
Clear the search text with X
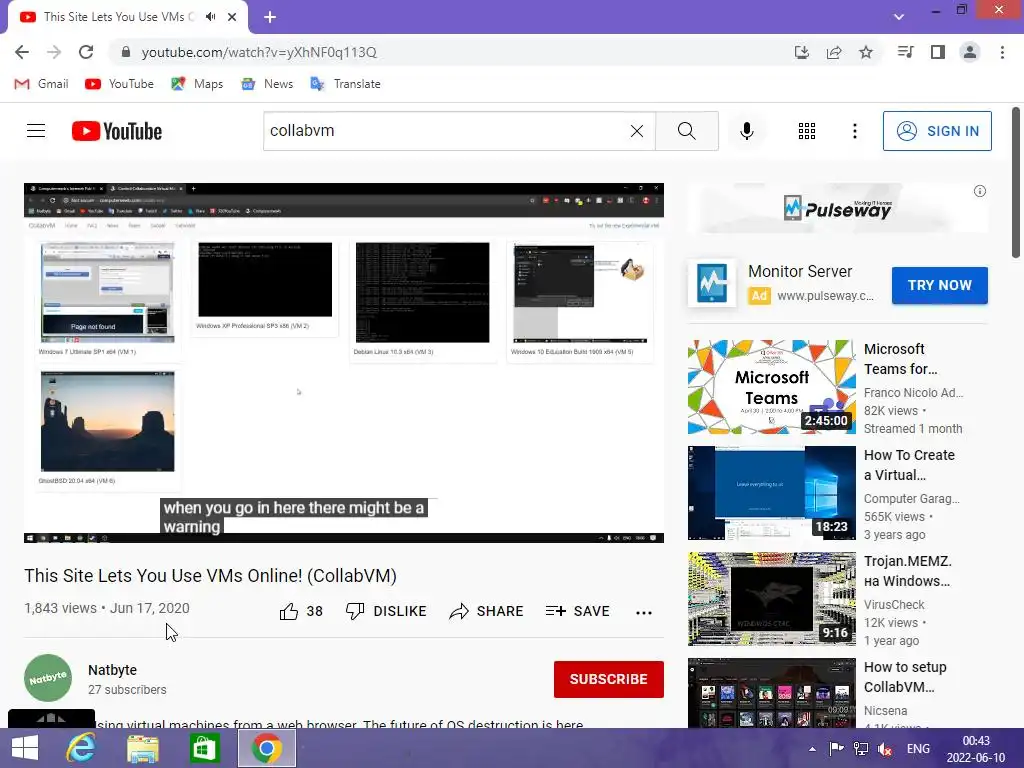tap(637, 131)
